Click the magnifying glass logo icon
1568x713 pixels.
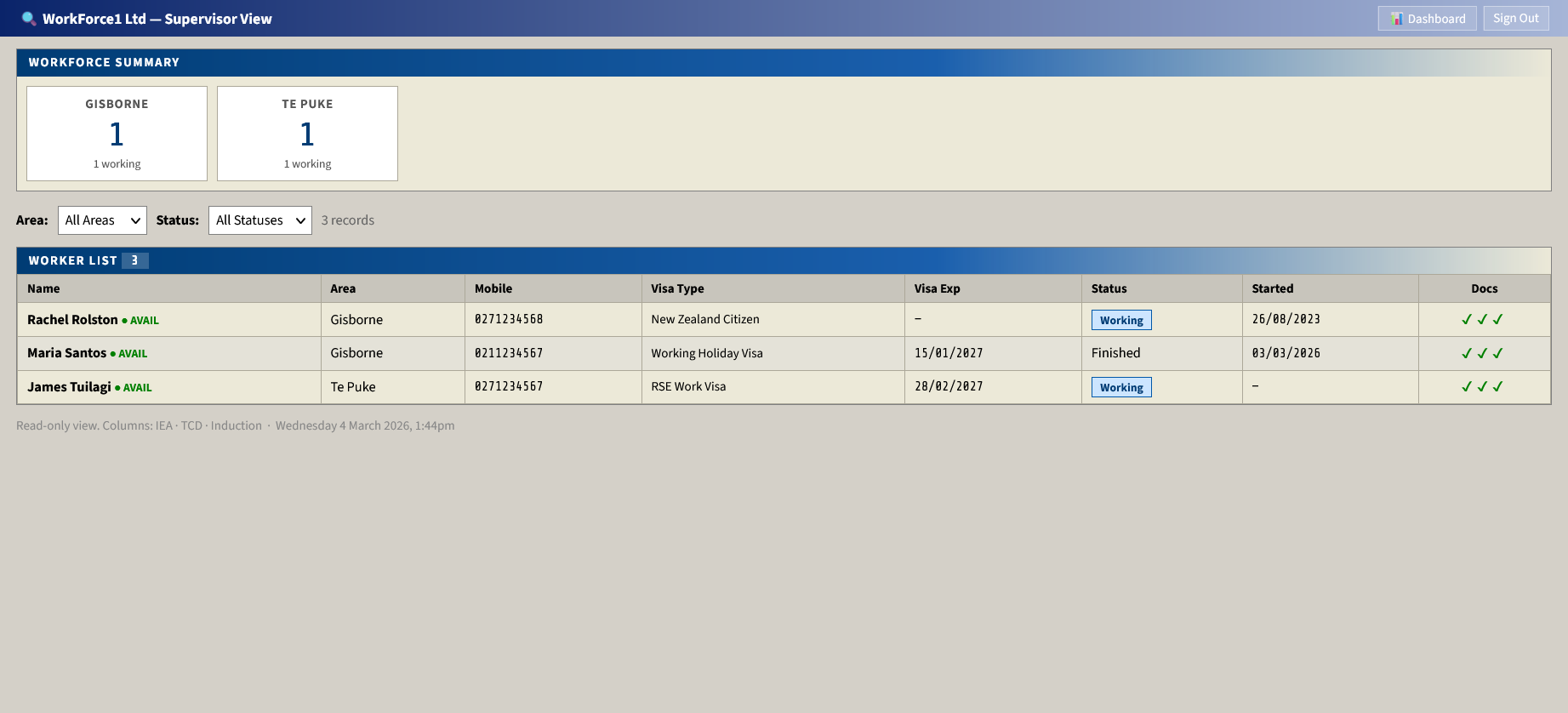(28, 19)
